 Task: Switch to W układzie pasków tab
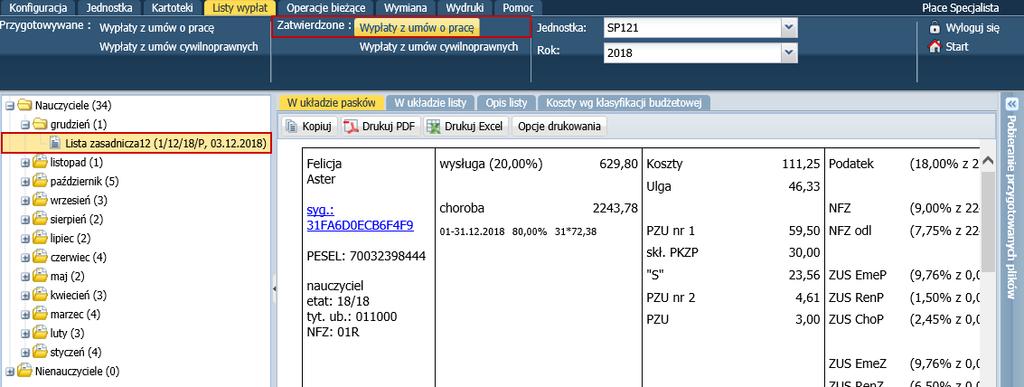click(331, 103)
